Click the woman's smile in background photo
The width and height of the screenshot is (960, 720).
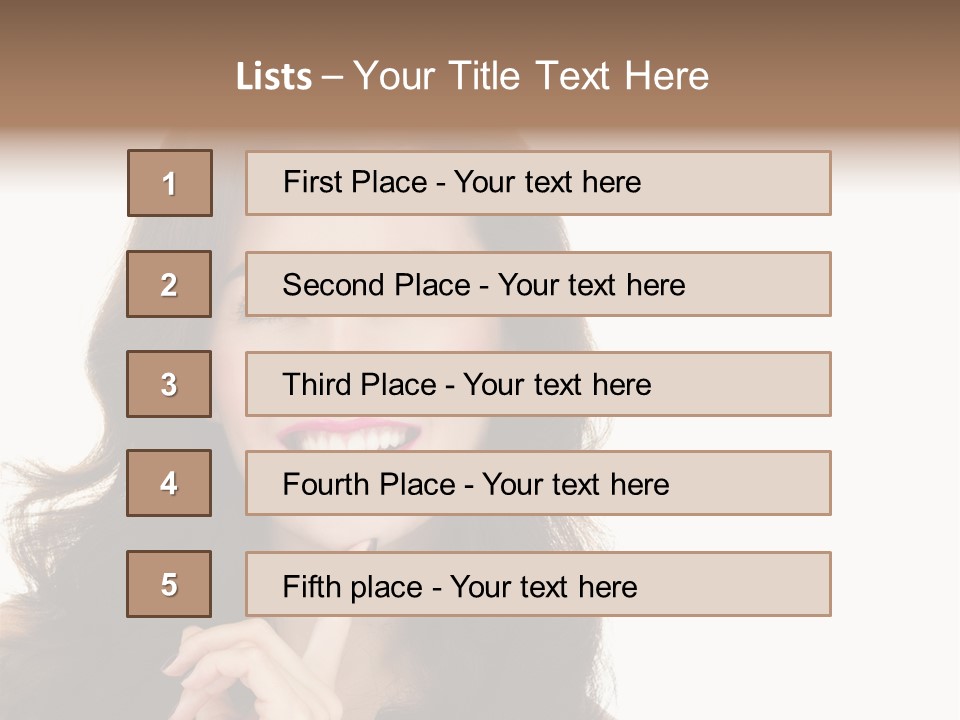point(347,437)
